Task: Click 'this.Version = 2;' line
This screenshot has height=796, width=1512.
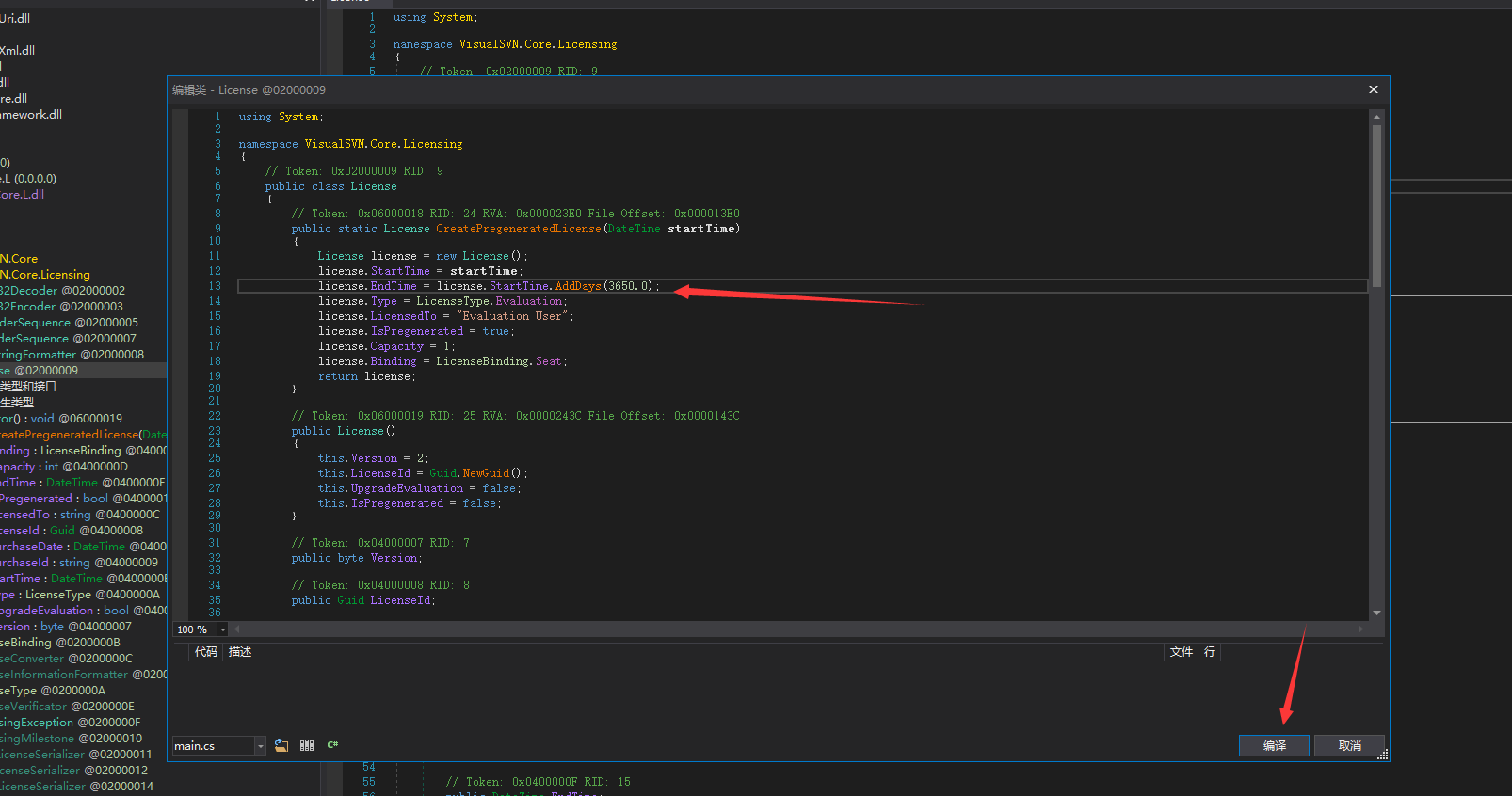Action: 373,458
